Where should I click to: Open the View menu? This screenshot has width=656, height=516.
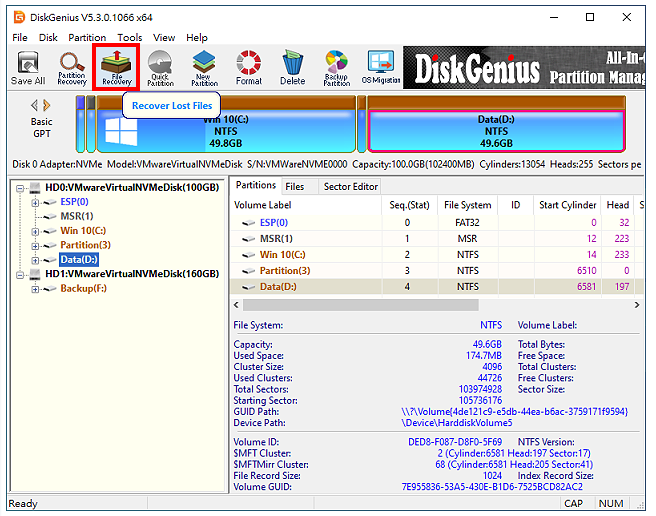pyautogui.click(x=164, y=38)
